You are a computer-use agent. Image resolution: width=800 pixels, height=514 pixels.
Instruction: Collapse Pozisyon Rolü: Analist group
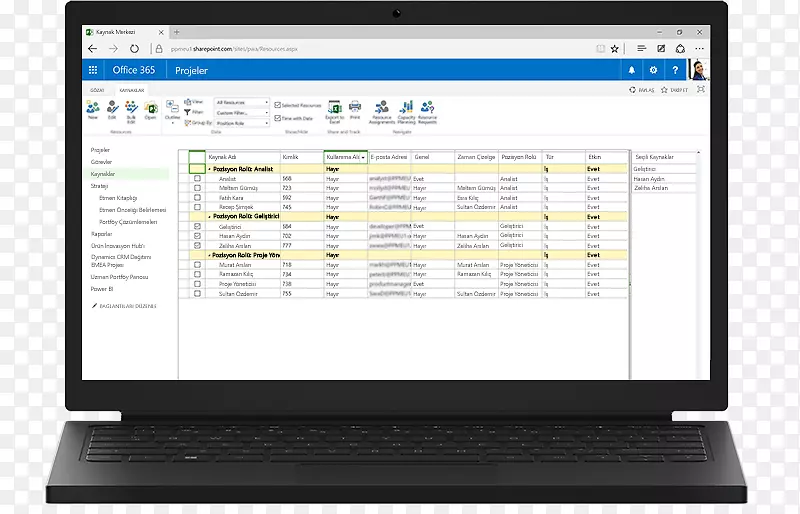click(x=210, y=169)
